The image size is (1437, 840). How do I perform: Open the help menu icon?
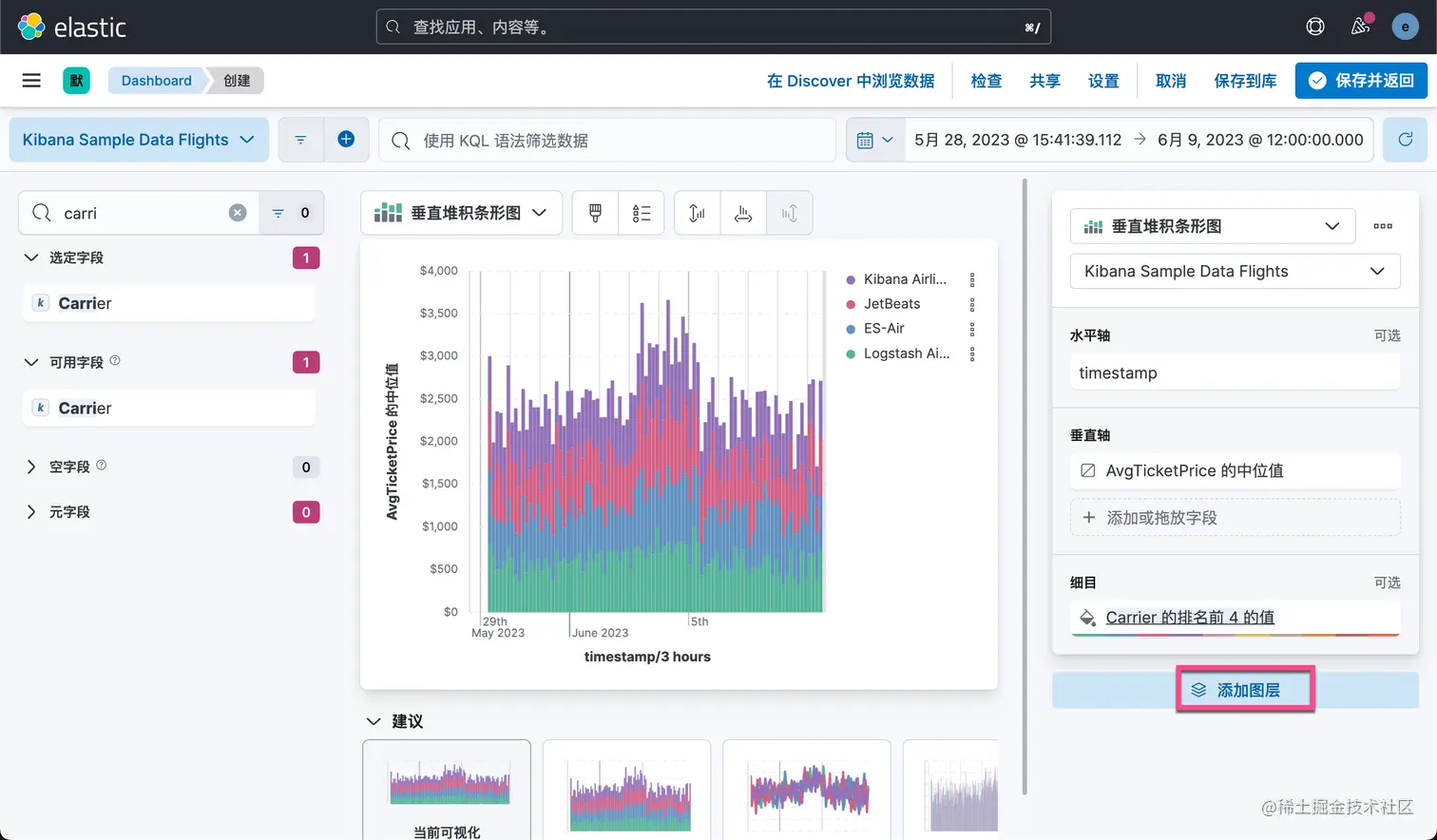[x=1315, y=27]
